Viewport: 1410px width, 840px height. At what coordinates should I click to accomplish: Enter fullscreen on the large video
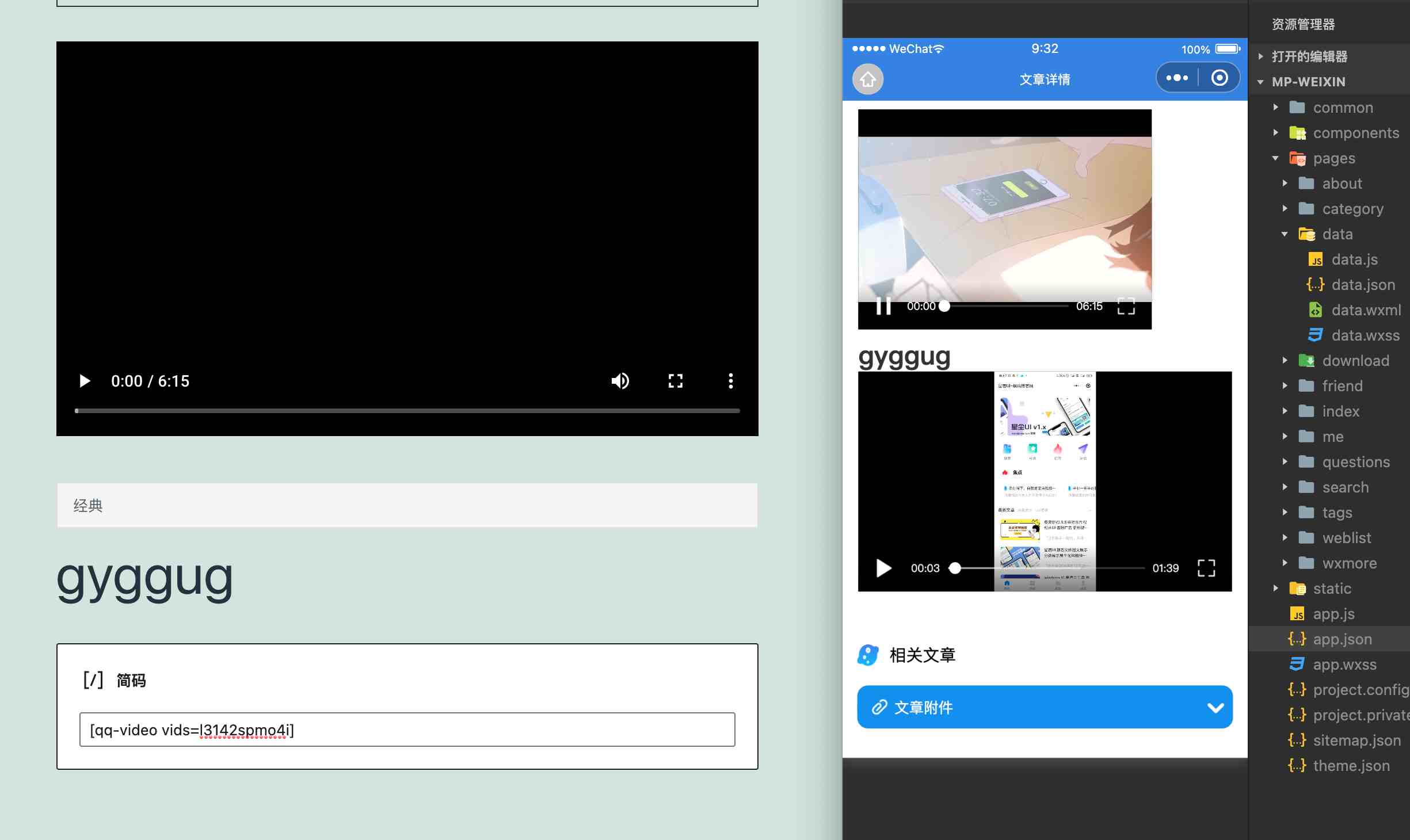coord(675,381)
